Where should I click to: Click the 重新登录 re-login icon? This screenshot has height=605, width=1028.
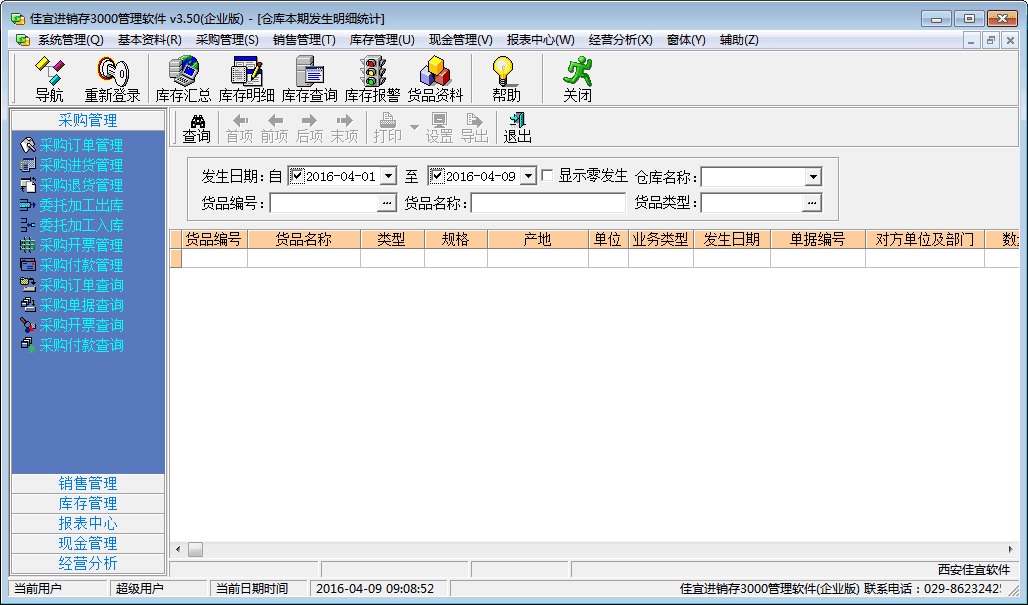[x=112, y=79]
